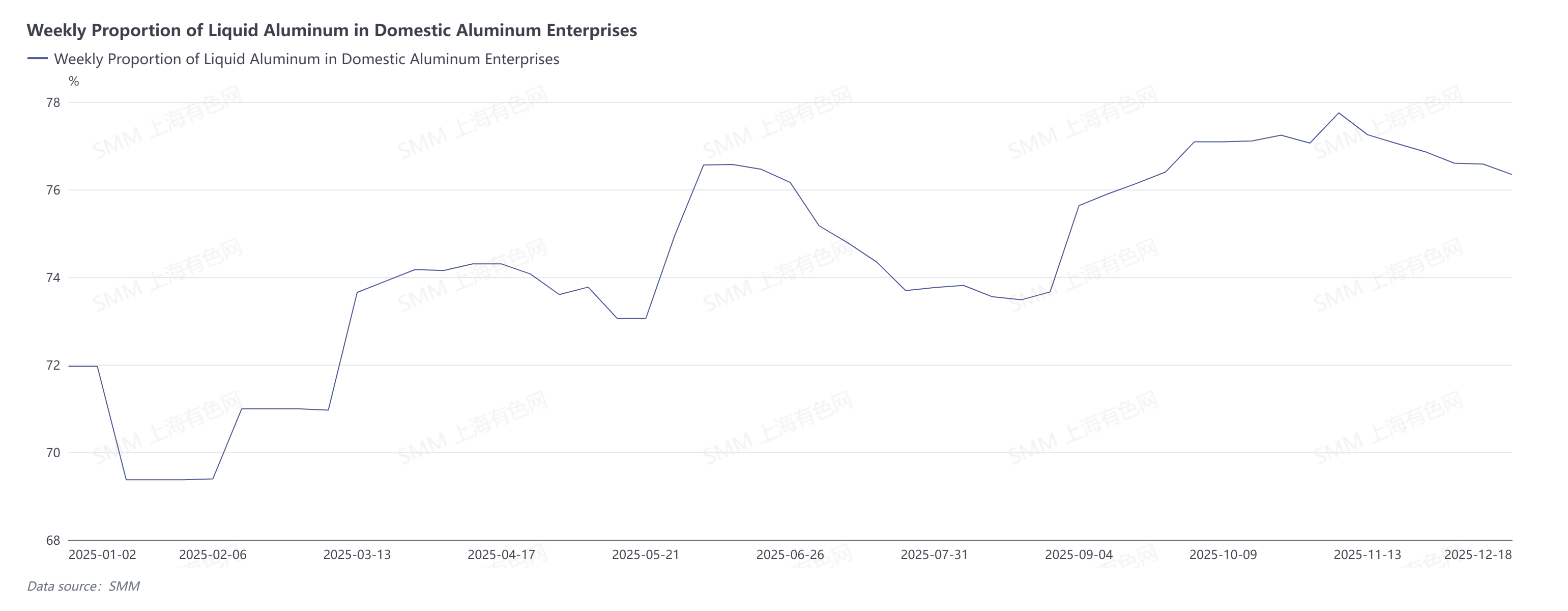This screenshot has height=611, width=1568.
Task: Toggle the Weekly Proportion legend series
Action: point(306,59)
